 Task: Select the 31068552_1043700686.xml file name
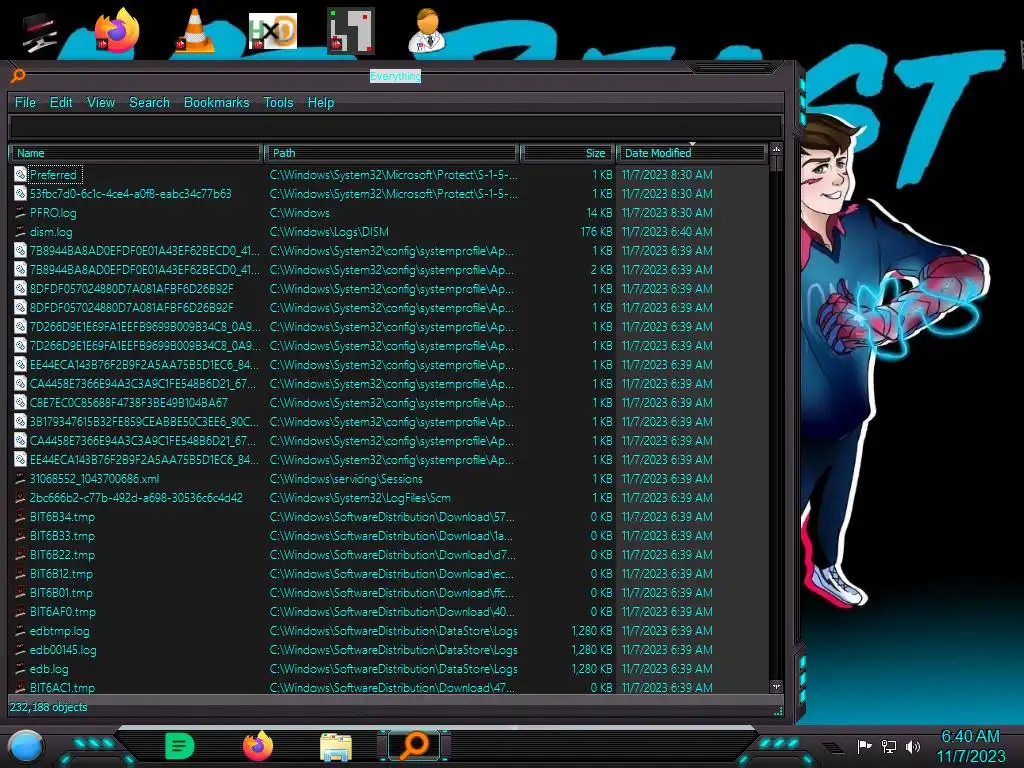coord(94,479)
